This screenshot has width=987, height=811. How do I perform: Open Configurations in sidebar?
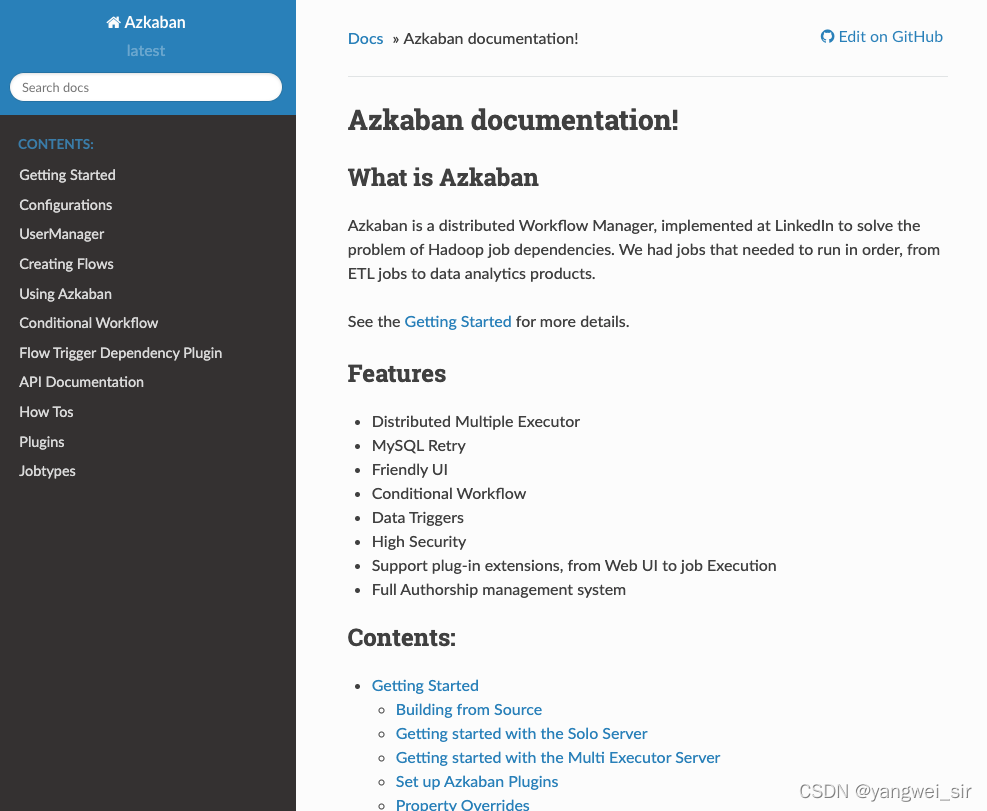(x=65, y=205)
